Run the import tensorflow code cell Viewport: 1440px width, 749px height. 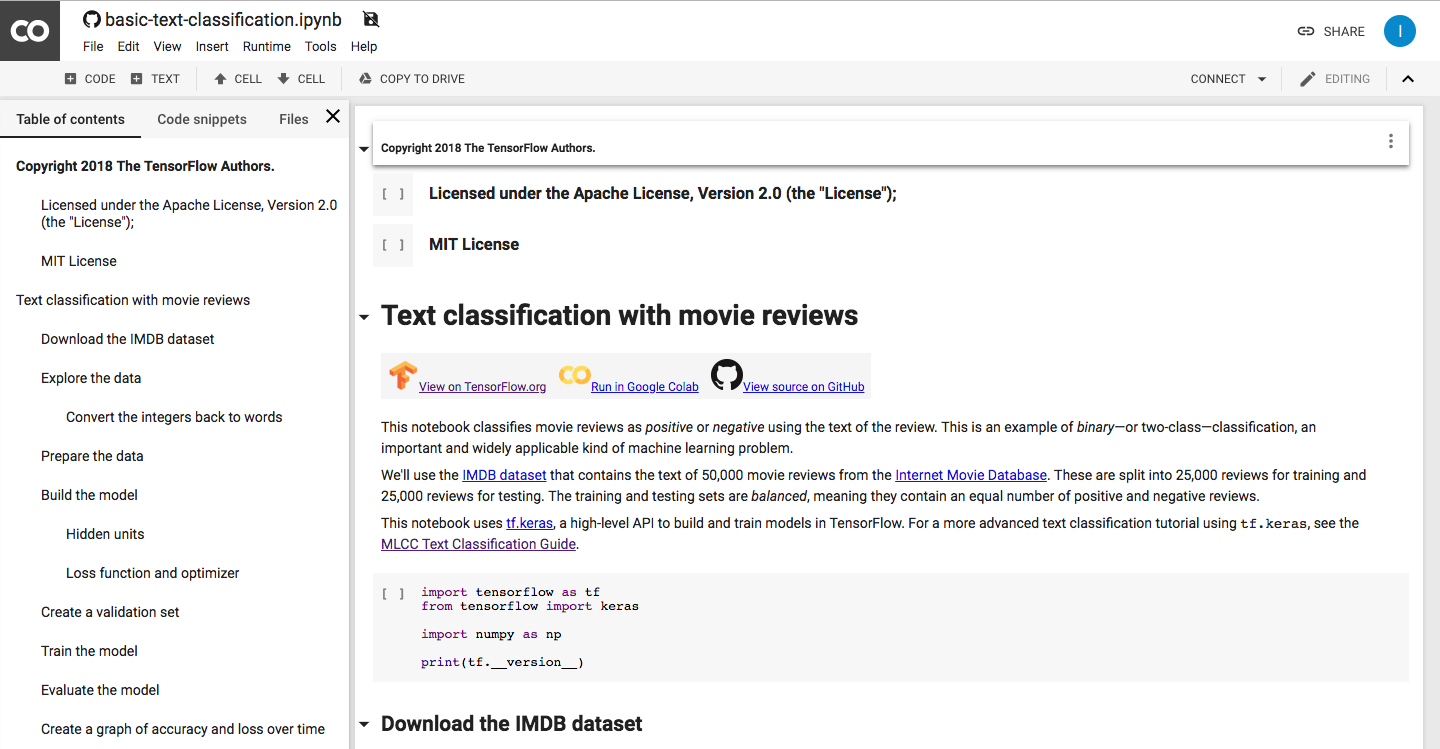click(x=393, y=593)
